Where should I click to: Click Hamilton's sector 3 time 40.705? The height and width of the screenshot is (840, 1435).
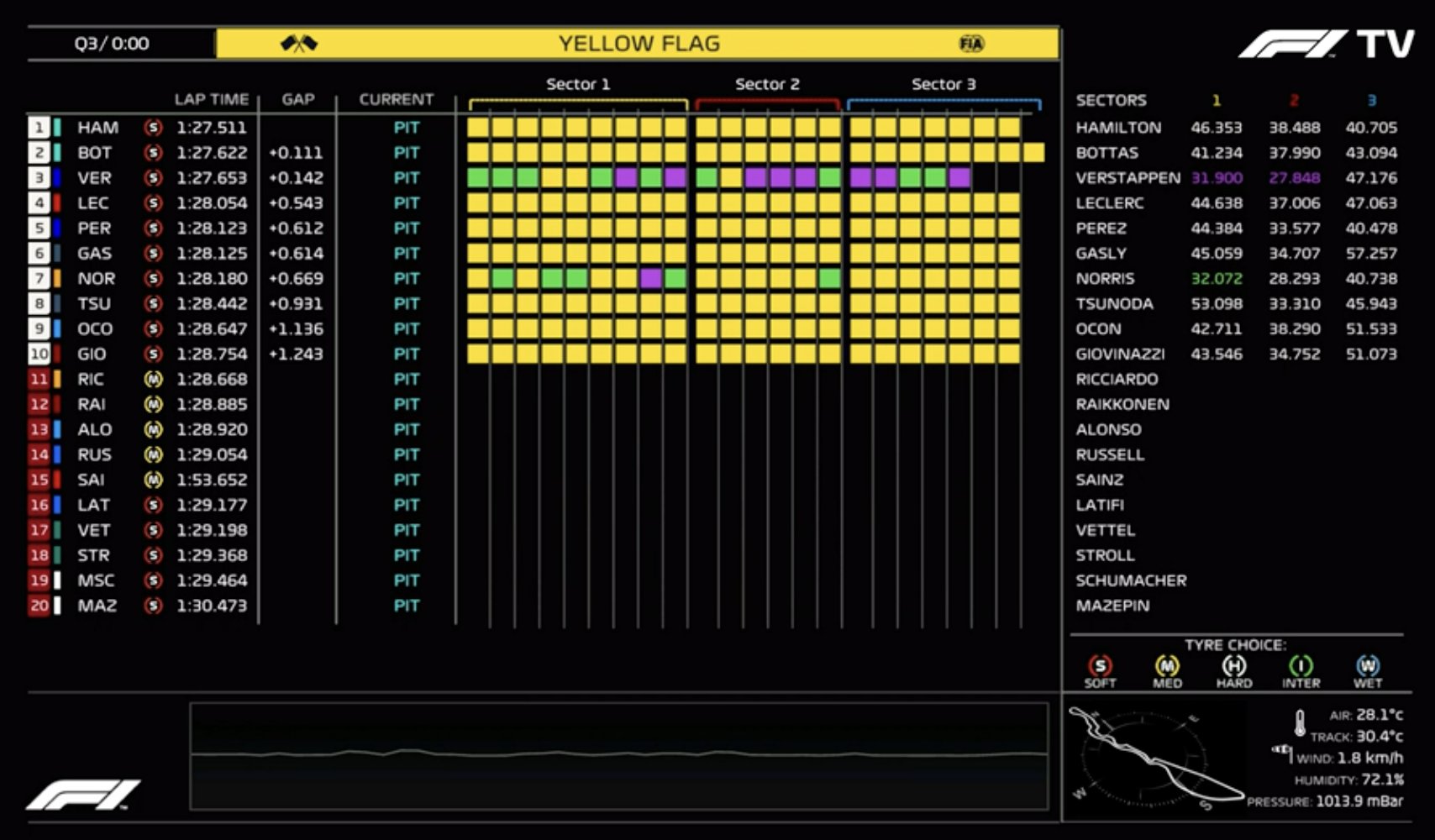click(x=1371, y=128)
